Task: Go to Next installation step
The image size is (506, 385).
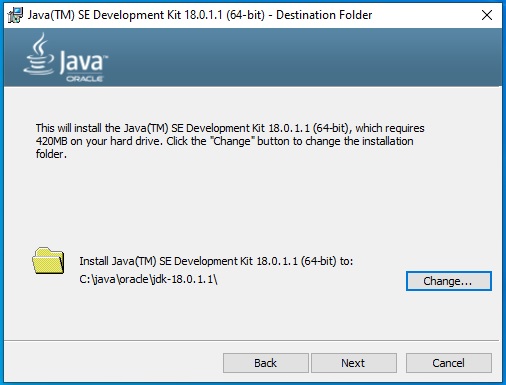Action: tap(354, 363)
